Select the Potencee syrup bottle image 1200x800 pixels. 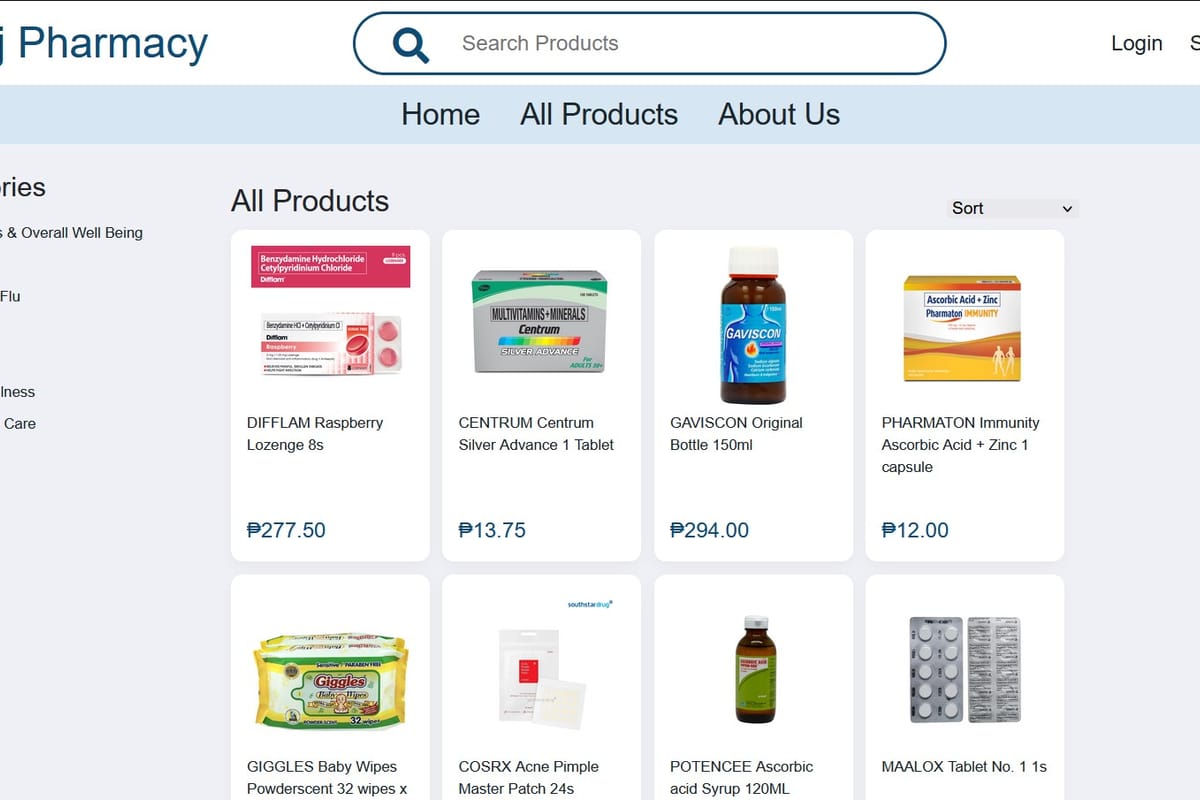coord(755,670)
